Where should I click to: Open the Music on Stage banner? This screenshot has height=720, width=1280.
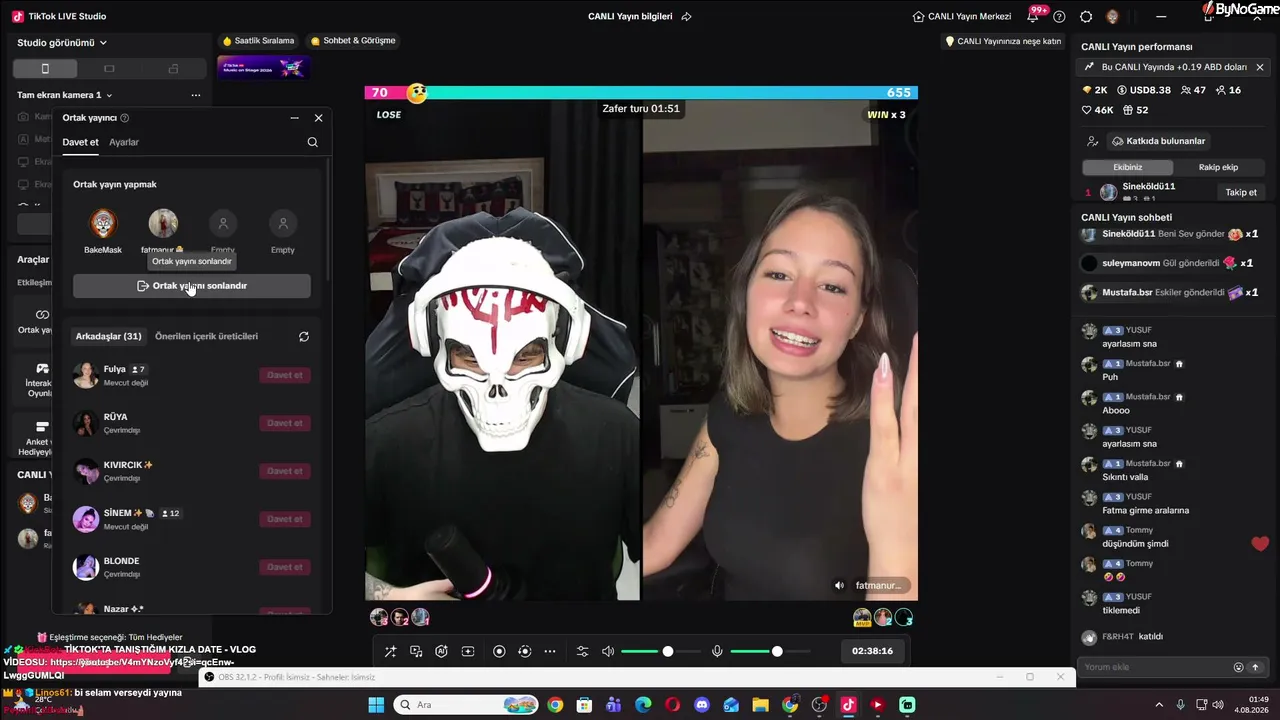click(x=263, y=67)
